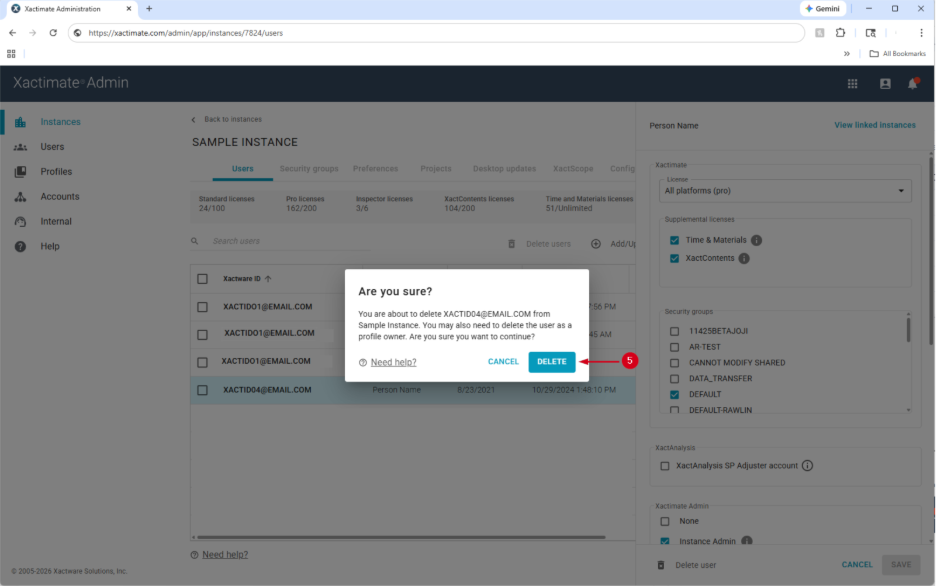Select the XACTID04@EMAIL.COM row checkbox
The height and width of the screenshot is (586, 936).
(x=202, y=390)
